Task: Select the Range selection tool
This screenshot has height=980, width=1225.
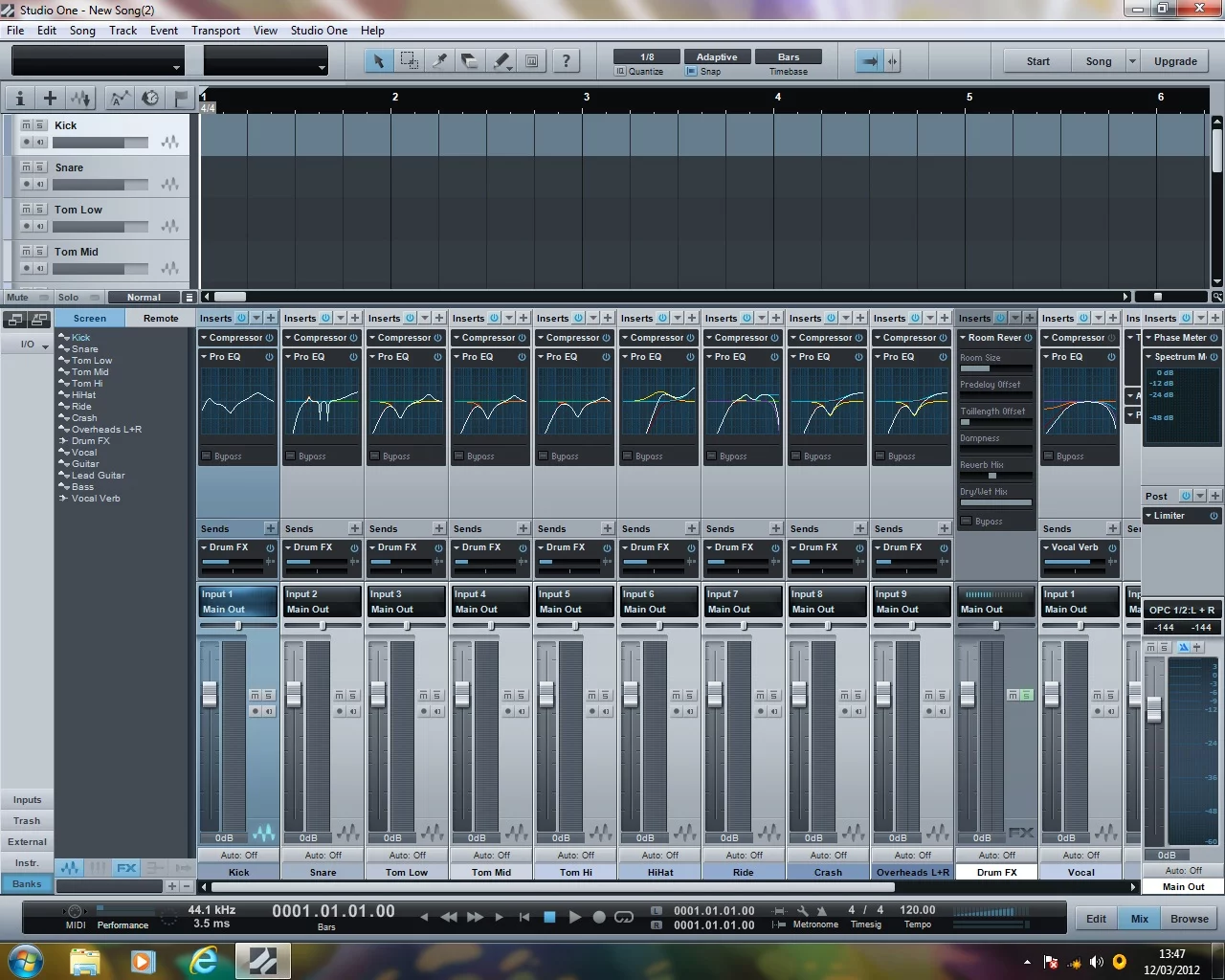Action: [409, 60]
